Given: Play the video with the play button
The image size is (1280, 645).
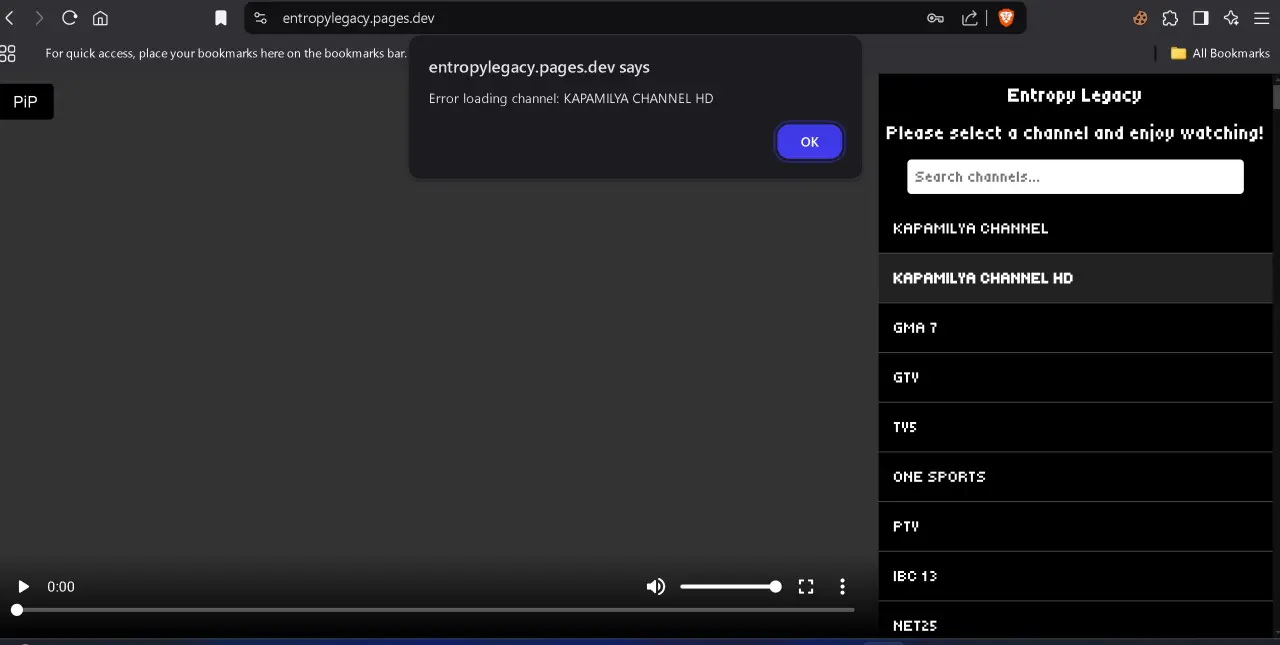Looking at the screenshot, I should [x=24, y=587].
